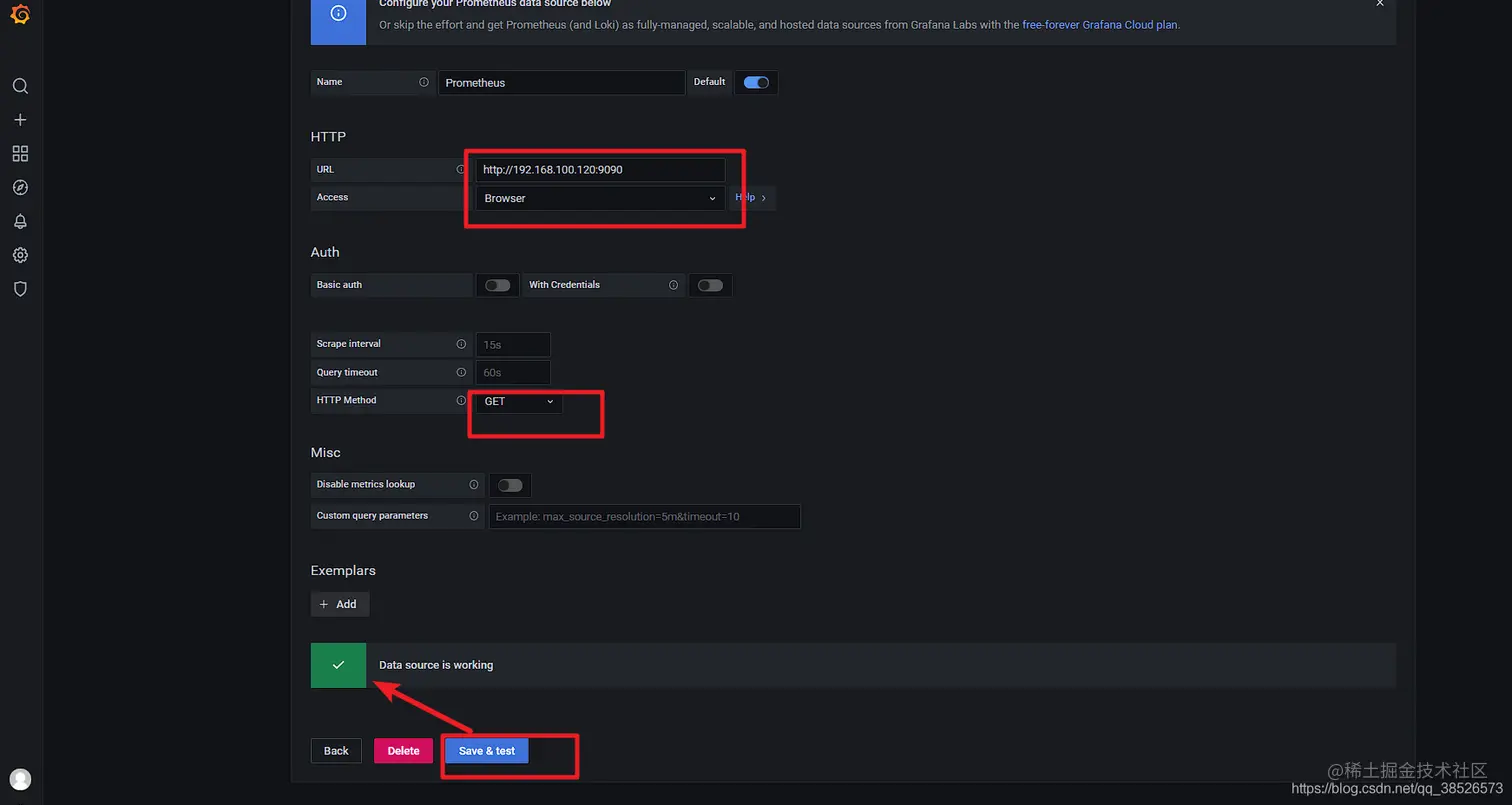Click the 'HTTP' section heading
Image resolution: width=1512 pixels, height=805 pixels.
point(328,136)
